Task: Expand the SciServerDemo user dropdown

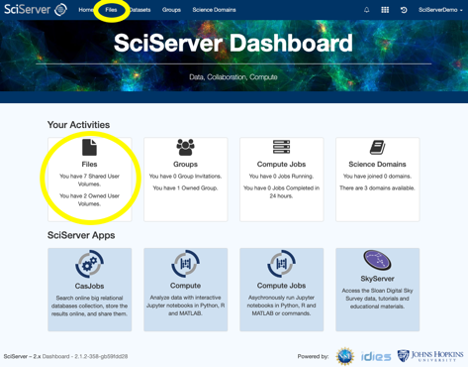Action: 440,10
